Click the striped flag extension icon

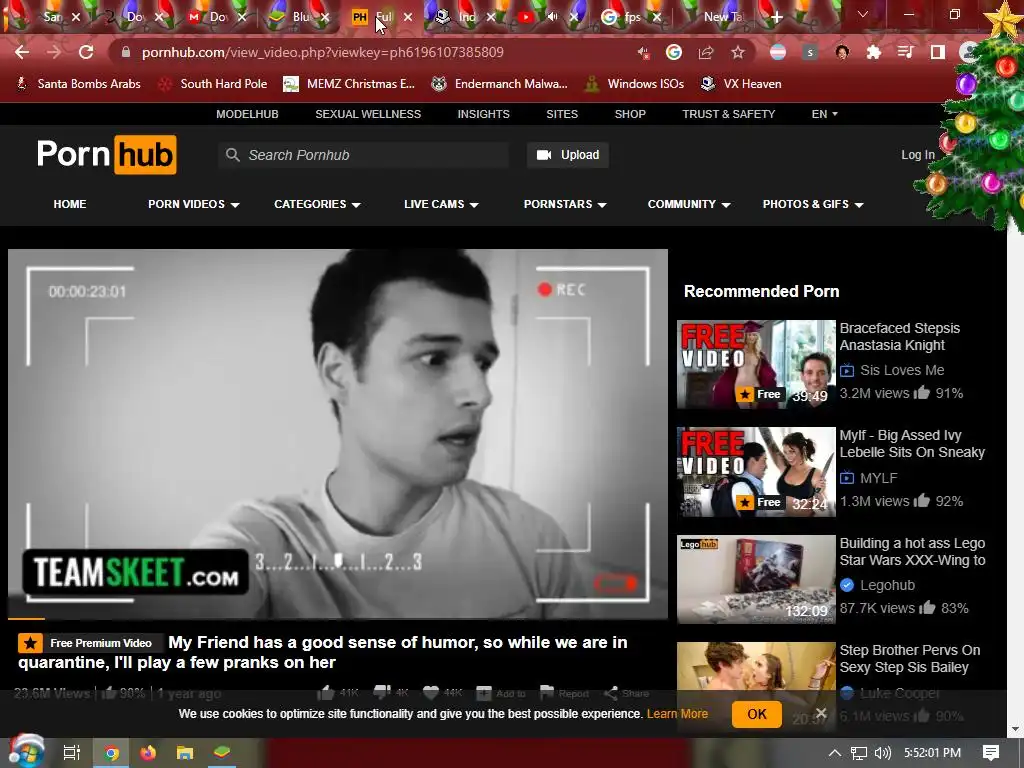[x=778, y=52]
